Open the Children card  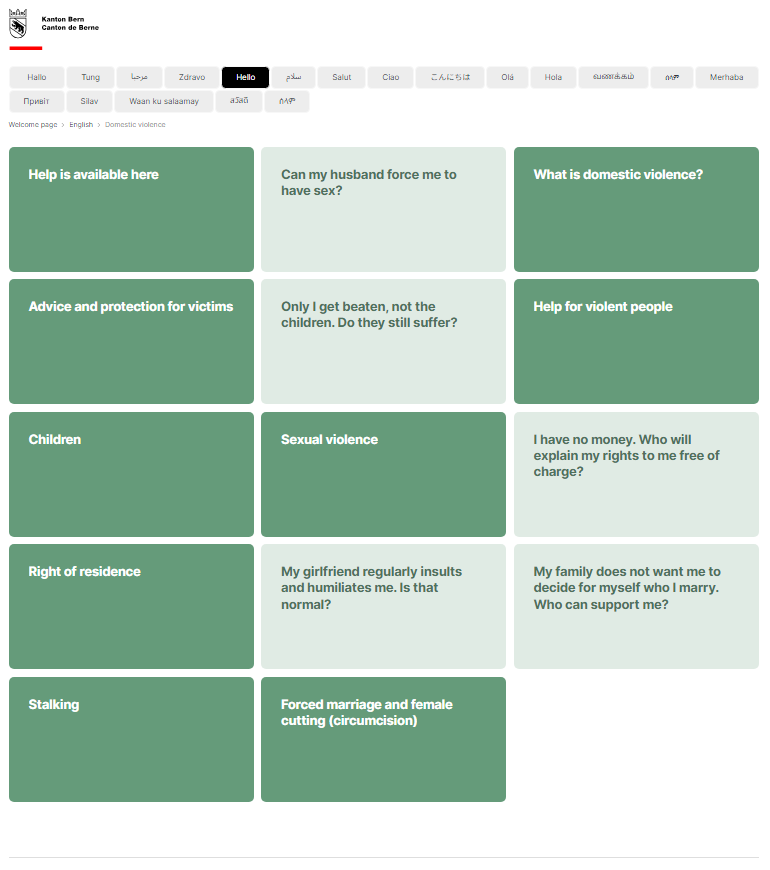click(131, 474)
